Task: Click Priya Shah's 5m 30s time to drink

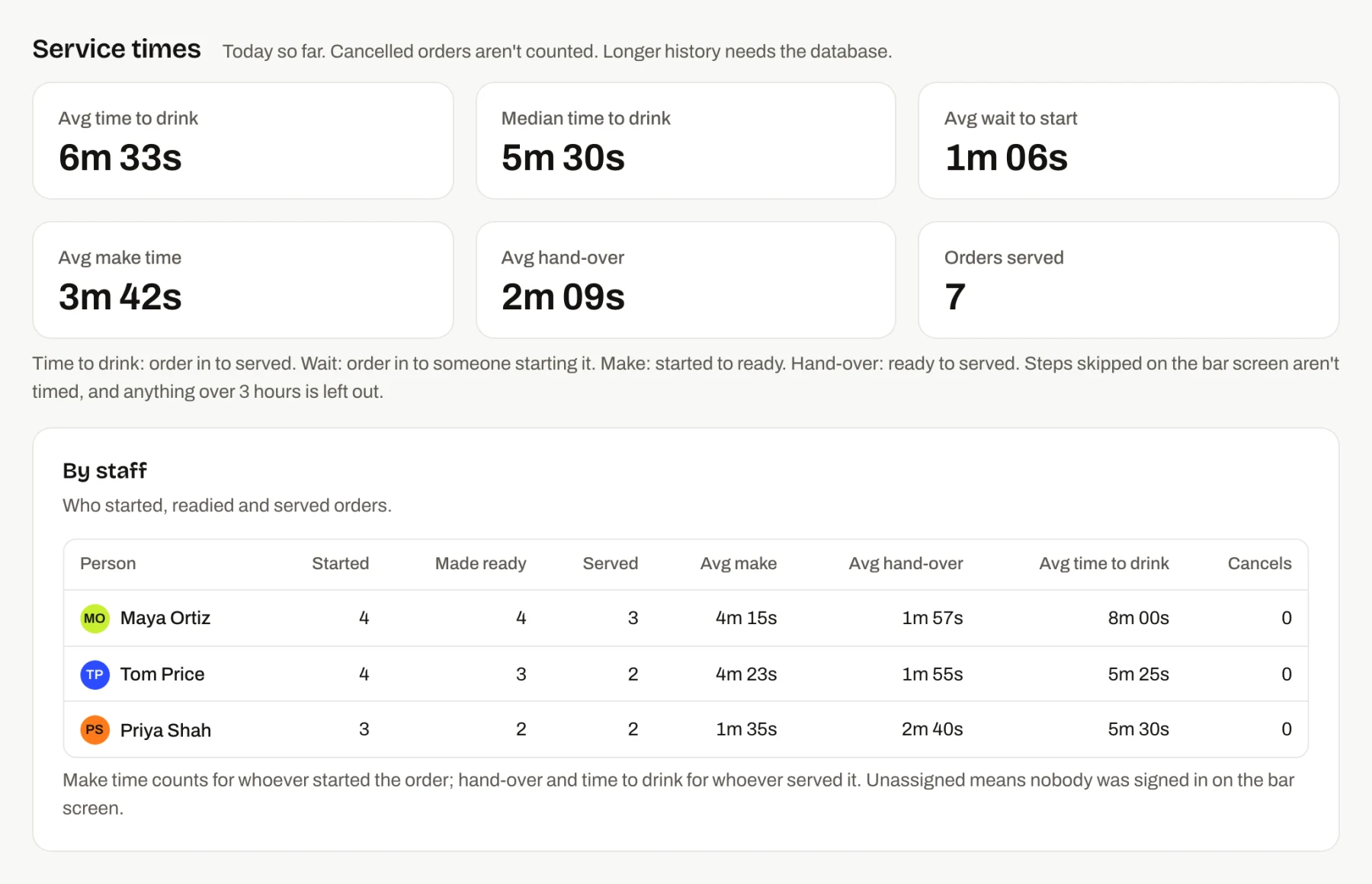Action: 1138,729
